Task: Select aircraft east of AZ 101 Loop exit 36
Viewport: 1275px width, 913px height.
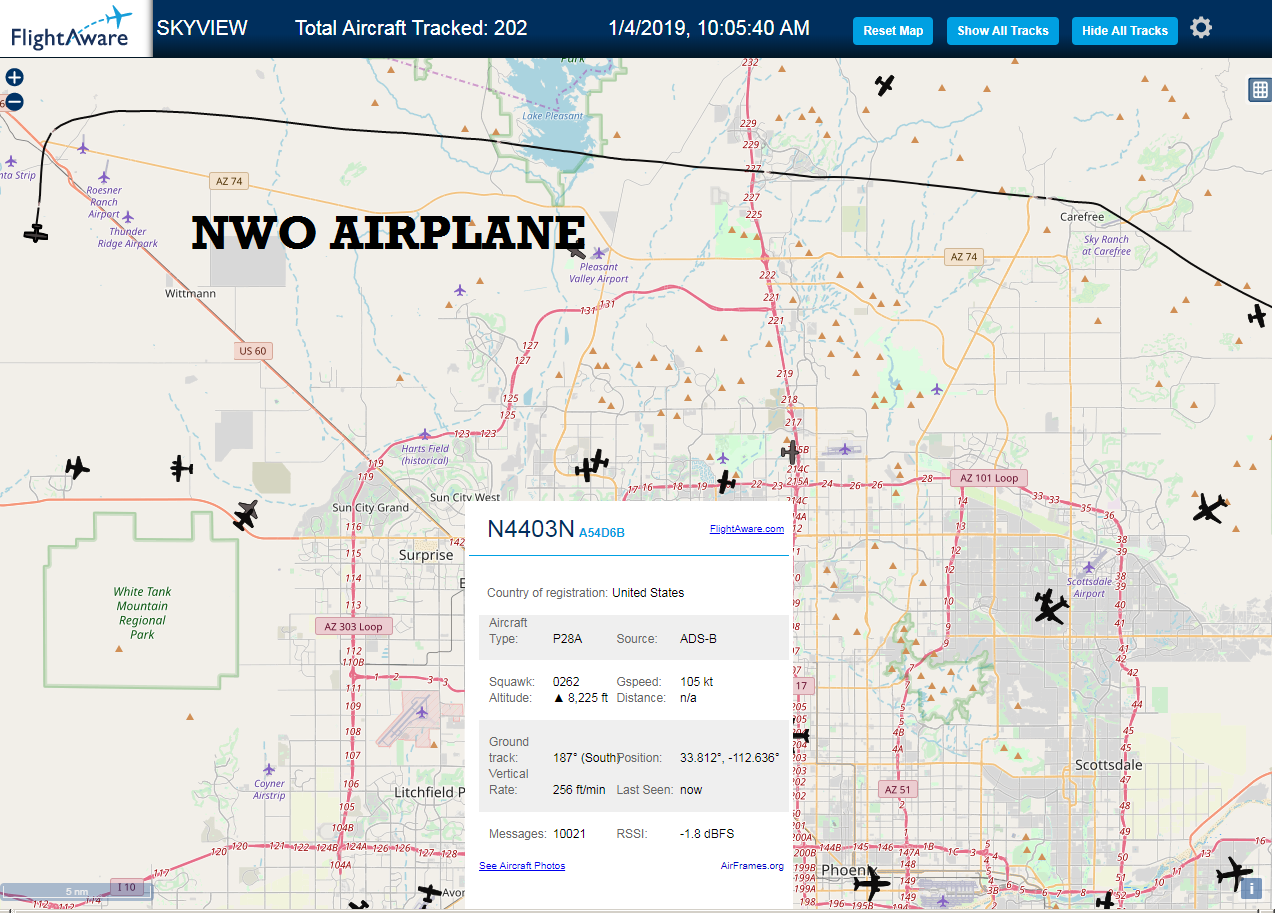Action: (x=1210, y=509)
